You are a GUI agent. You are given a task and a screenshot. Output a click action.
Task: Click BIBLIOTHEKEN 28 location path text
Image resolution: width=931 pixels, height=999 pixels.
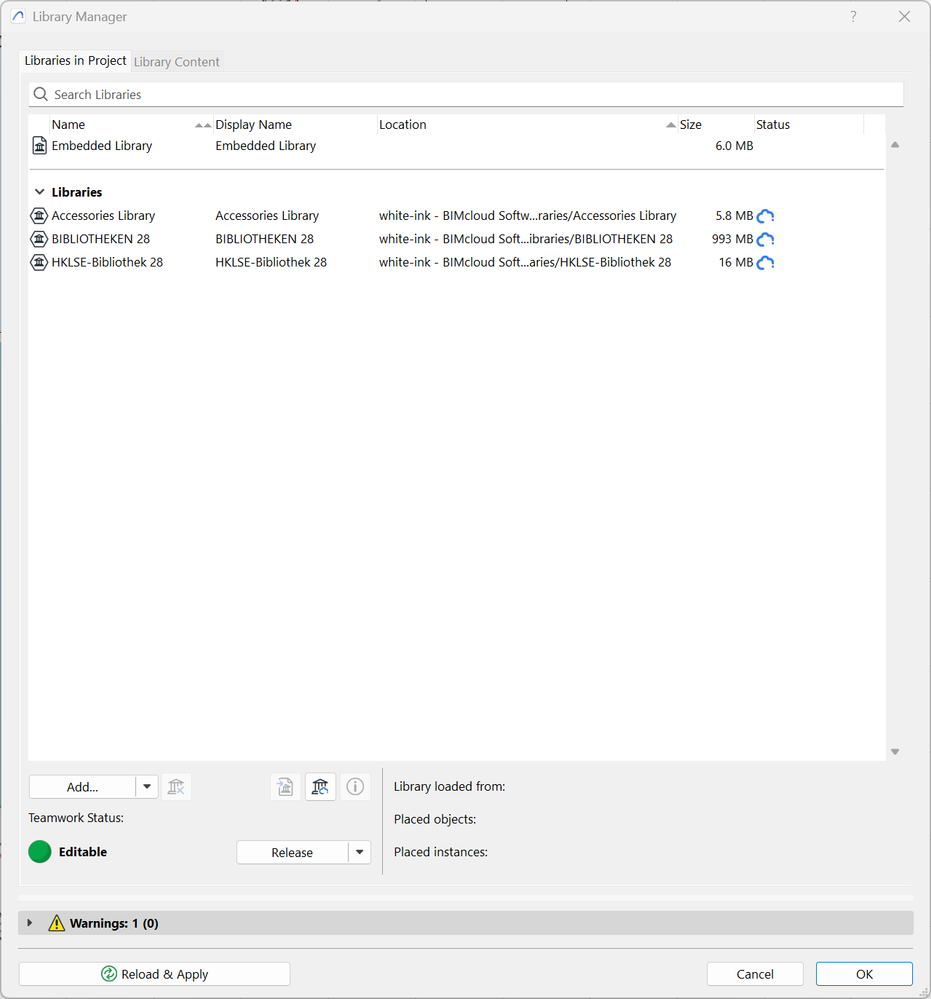[526, 239]
